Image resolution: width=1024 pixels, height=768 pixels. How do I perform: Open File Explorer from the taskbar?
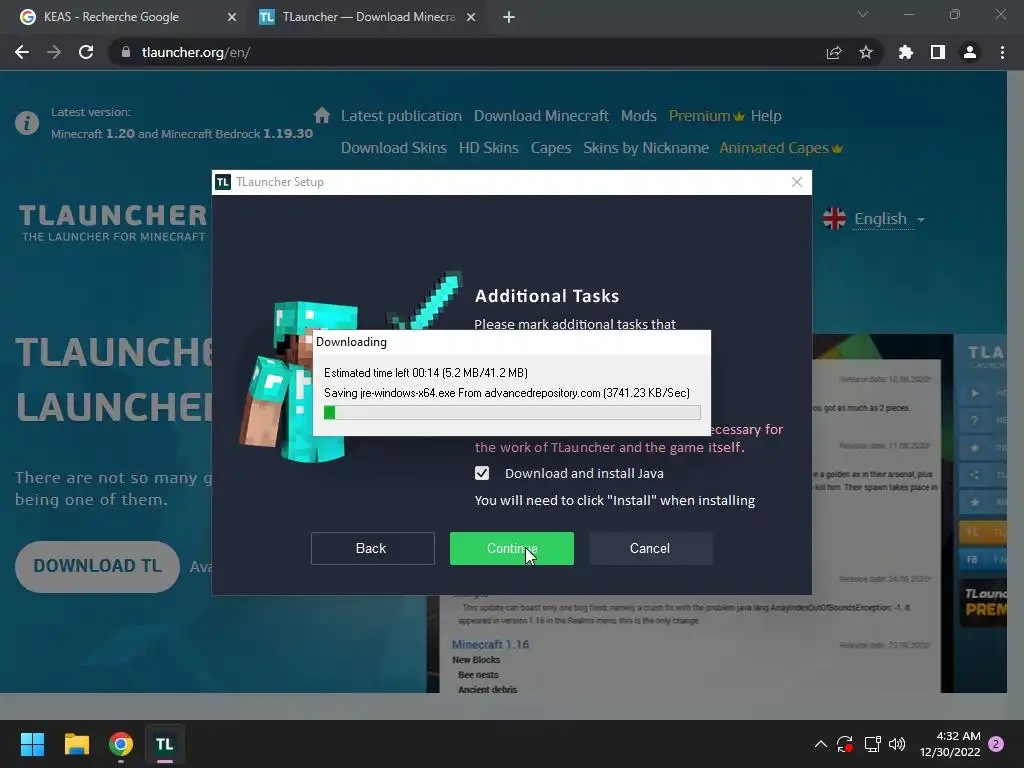point(76,744)
